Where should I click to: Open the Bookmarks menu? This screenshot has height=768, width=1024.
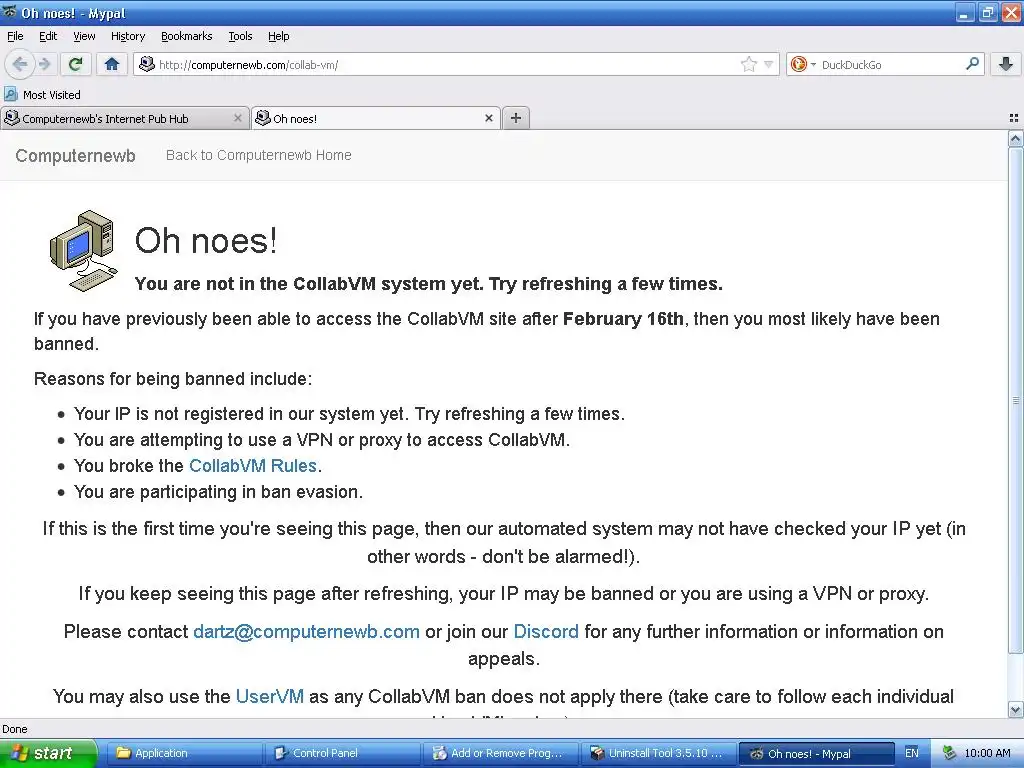[x=186, y=37]
